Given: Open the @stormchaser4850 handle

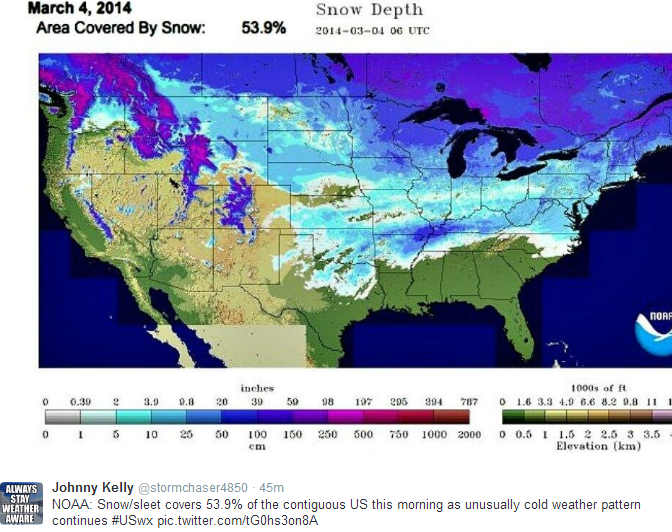Looking at the screenshot, I should (x=193, y=488).
